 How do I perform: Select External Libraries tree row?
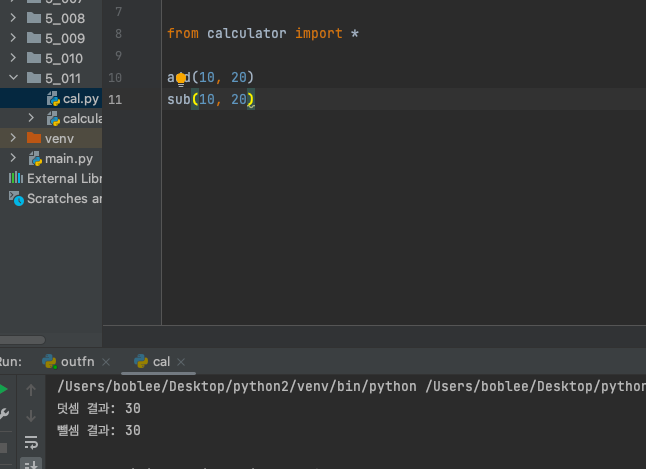tap(51, 178)
